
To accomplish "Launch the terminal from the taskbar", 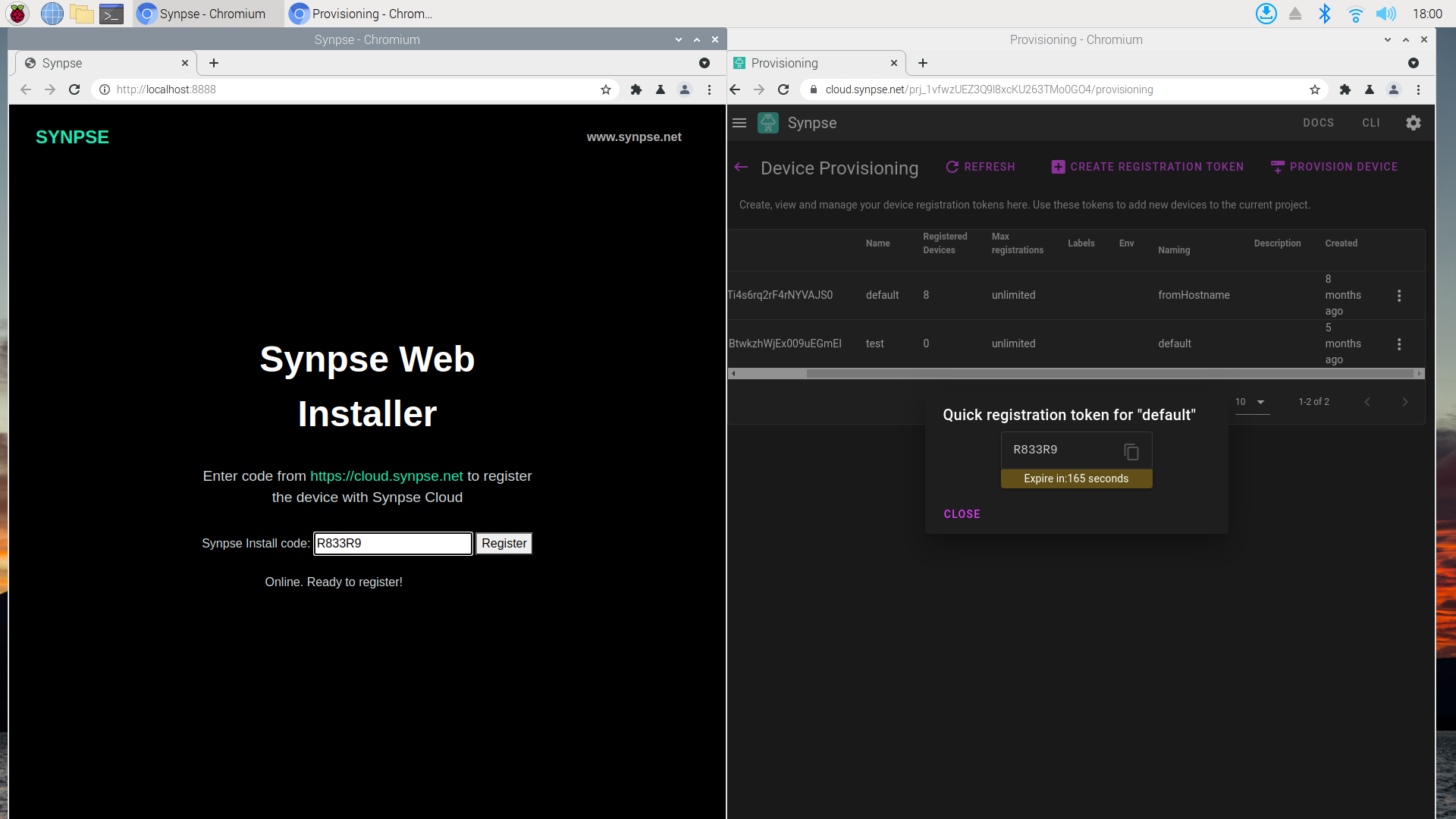I will pyautogui.click(x=111, y=14).
